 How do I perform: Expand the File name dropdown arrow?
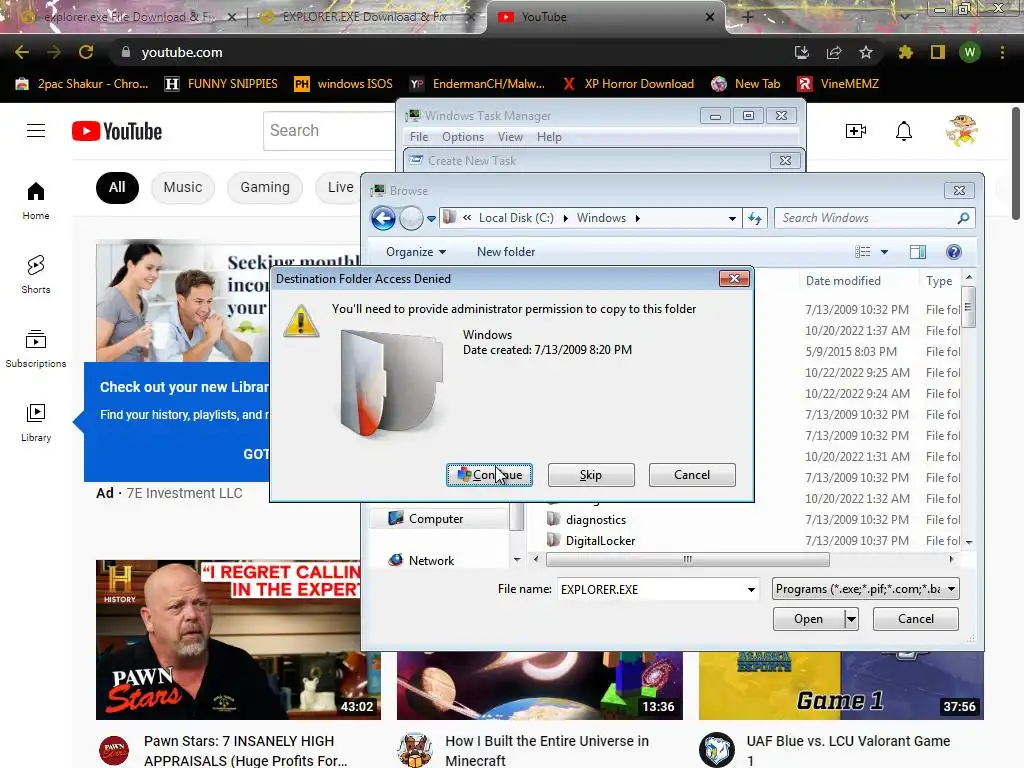pos(751,590)
